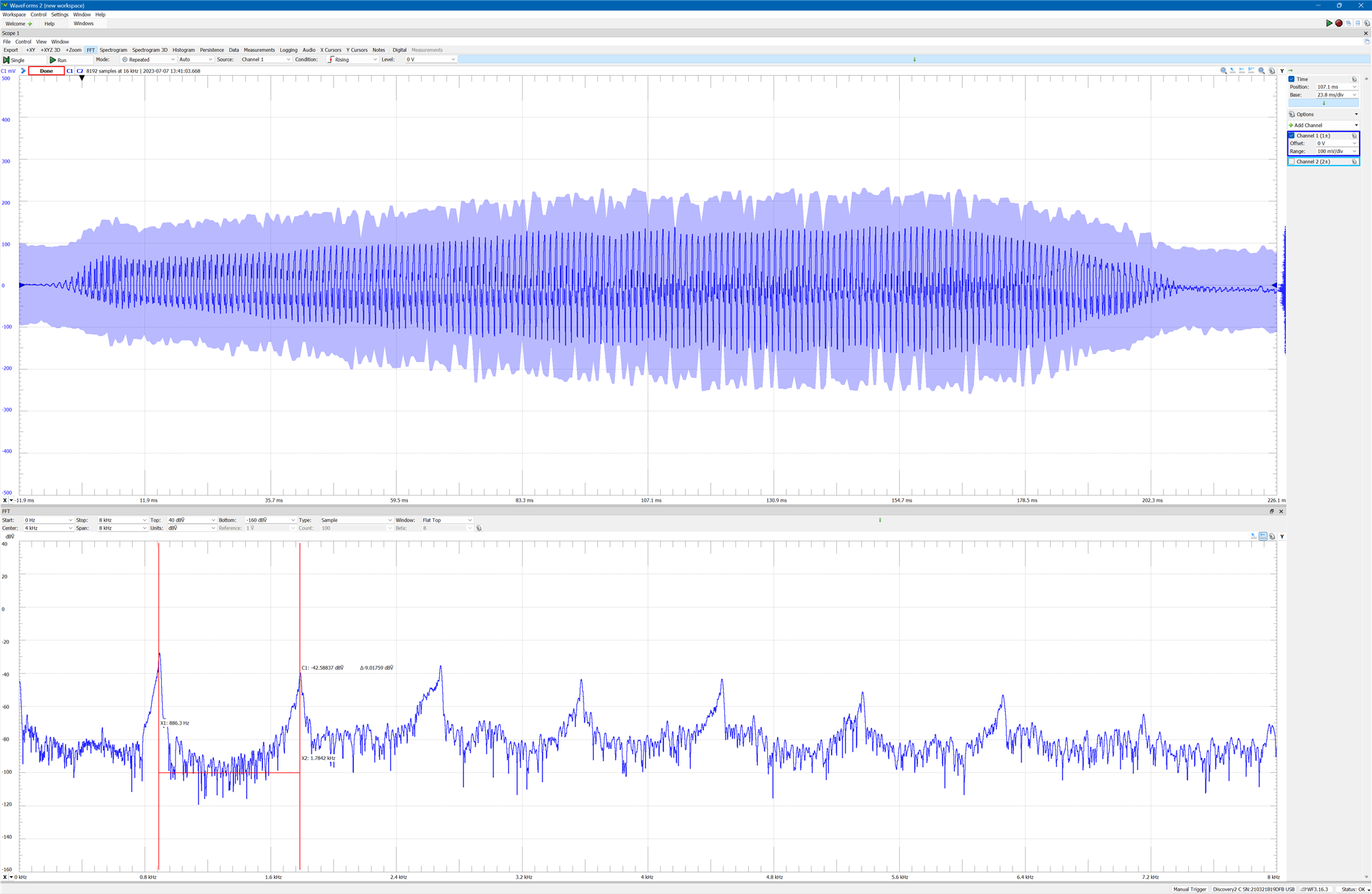Image resolution: width=1372 pixels, height=894 pixels.
Task: Click the FFT plot gear icon
Action: 1272,537
